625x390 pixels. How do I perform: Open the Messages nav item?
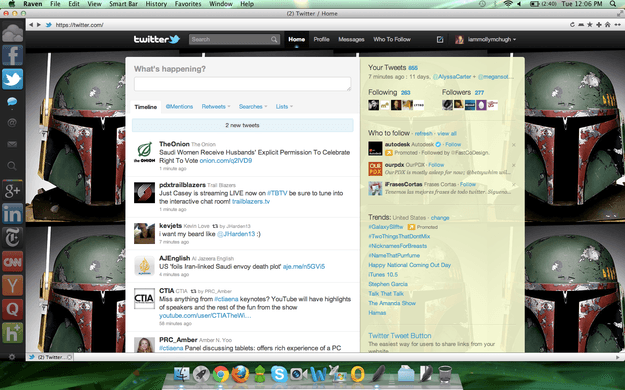(x=351, y=39)
